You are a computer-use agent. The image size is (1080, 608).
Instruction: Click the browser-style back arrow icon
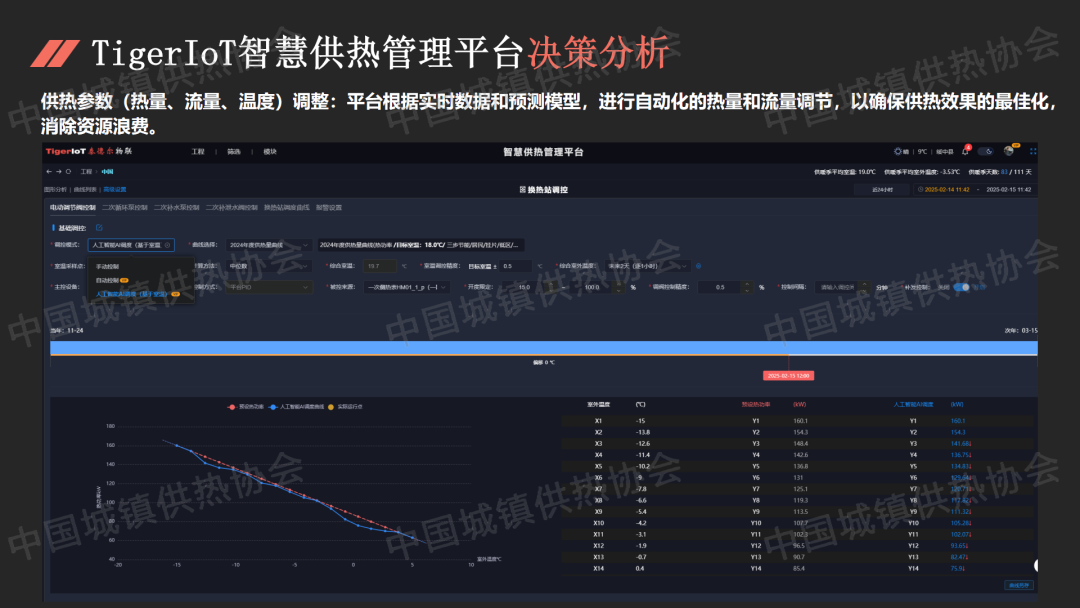point(48,171)
